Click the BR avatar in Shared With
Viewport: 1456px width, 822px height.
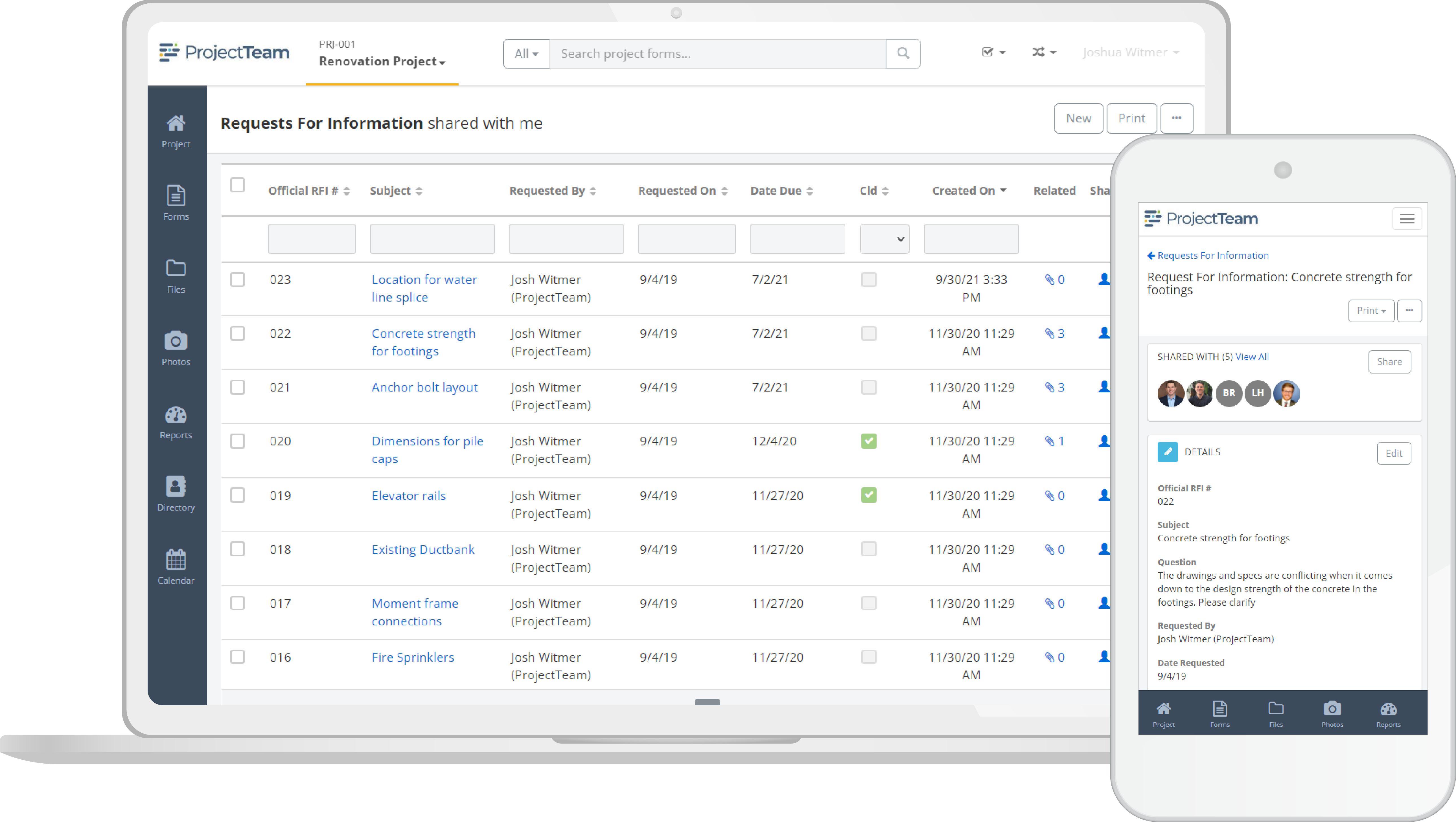1229,393
